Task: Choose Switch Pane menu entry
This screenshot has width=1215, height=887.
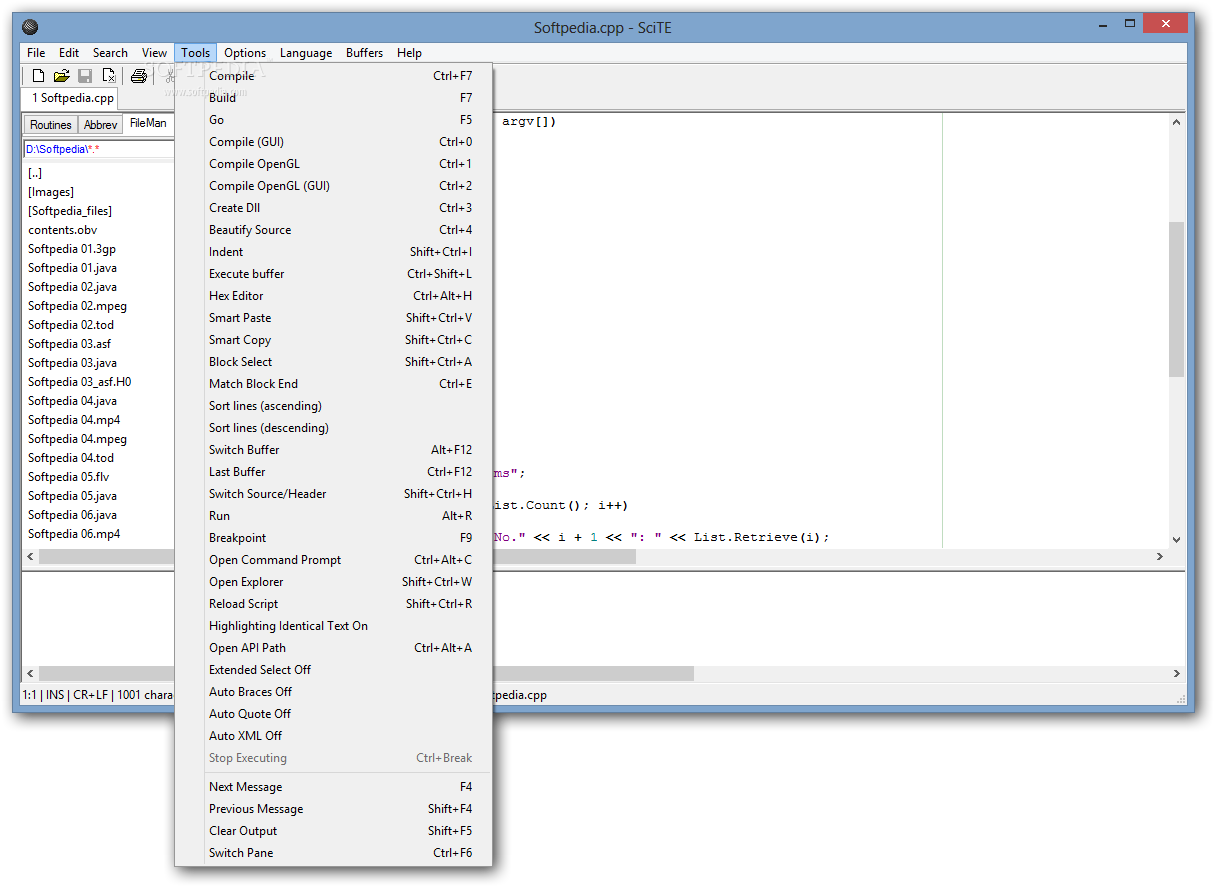Action: pyautogui.click(x=334, y=853)
